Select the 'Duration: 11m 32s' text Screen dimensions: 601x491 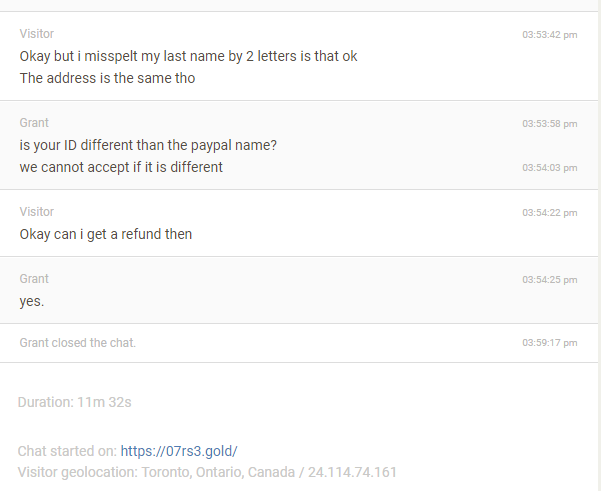click(x=75, y=402)
